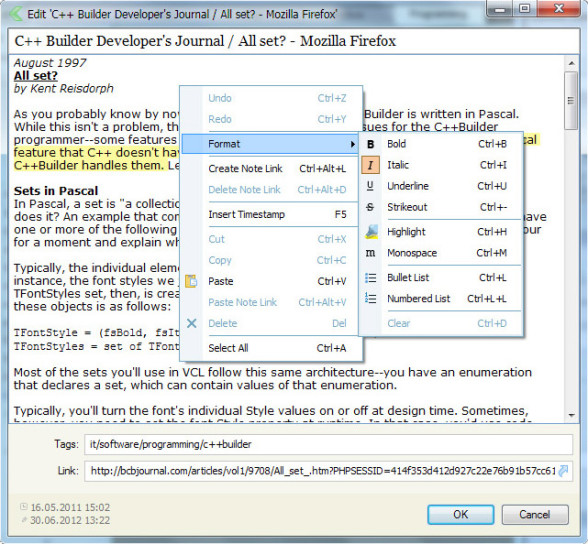Choose Paste Note Link menu entry
The height and width of the screenshot is (544, 588).
click(x=271, y=302)
